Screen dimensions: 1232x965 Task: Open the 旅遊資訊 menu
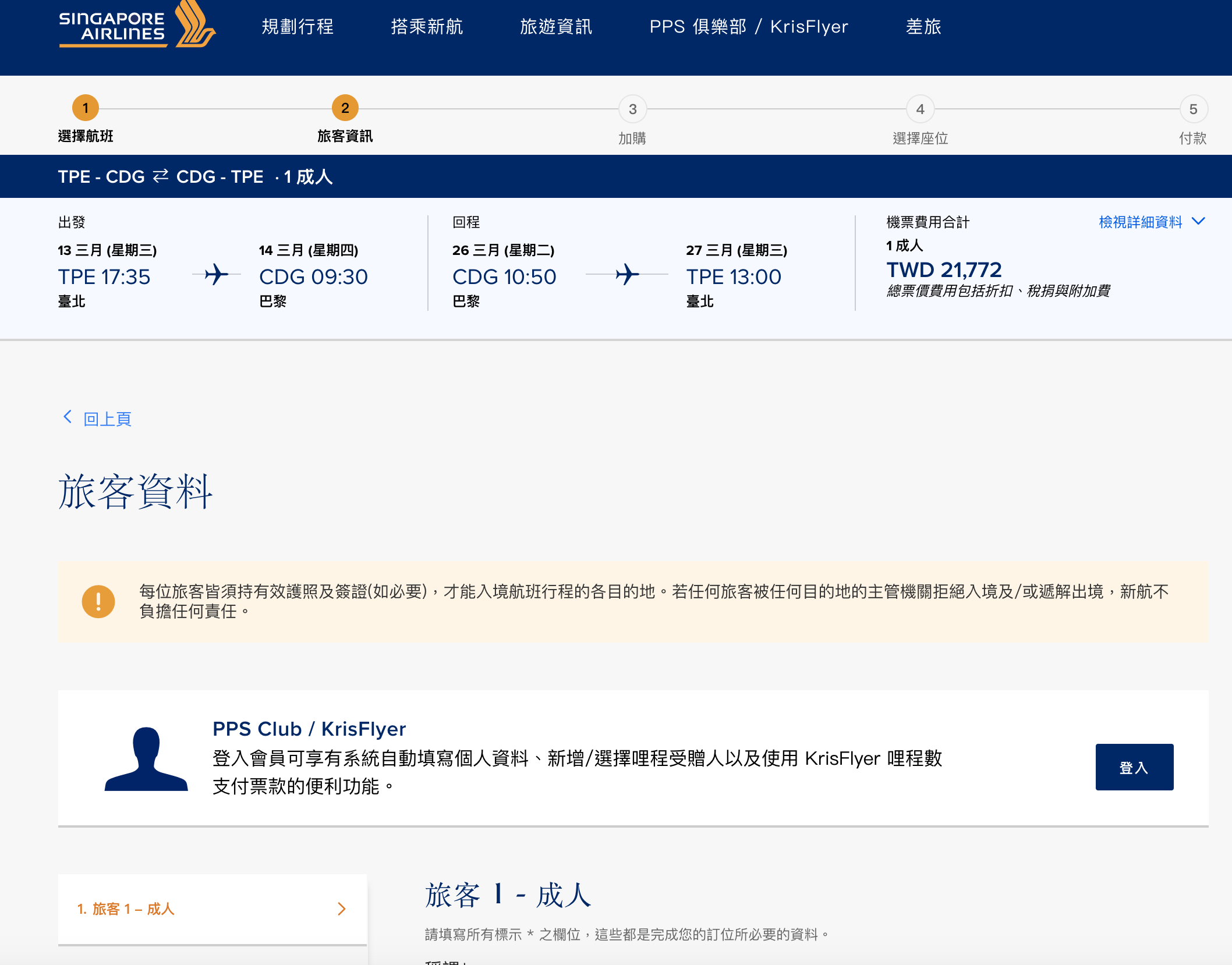point(555,27)
